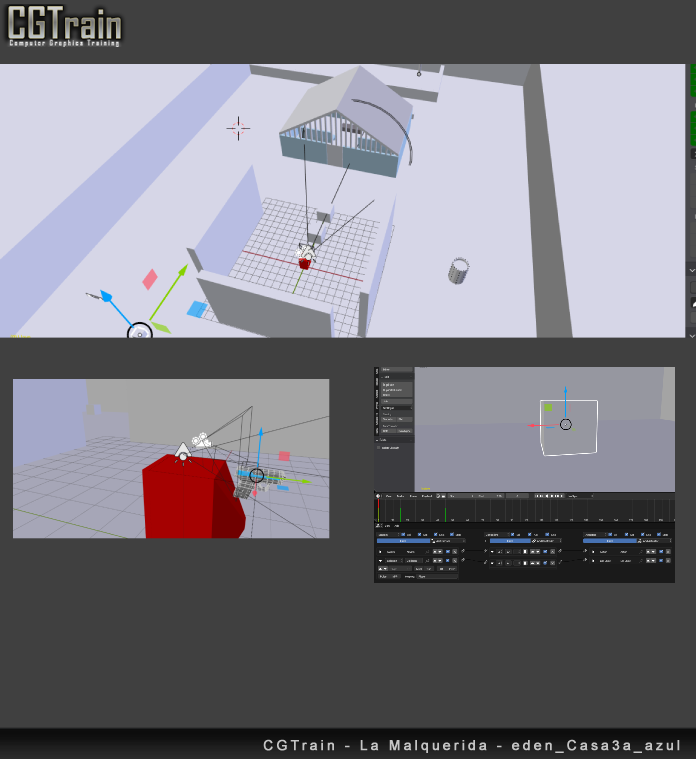Click green Y-axis arrow in main viewport

click(181, 270)
